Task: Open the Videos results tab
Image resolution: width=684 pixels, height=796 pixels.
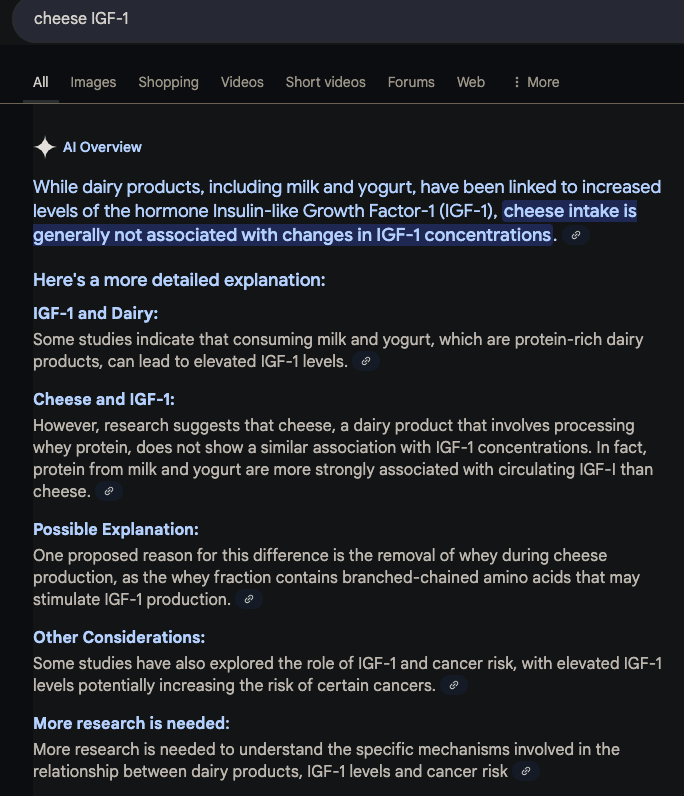Action: [242, 82]
